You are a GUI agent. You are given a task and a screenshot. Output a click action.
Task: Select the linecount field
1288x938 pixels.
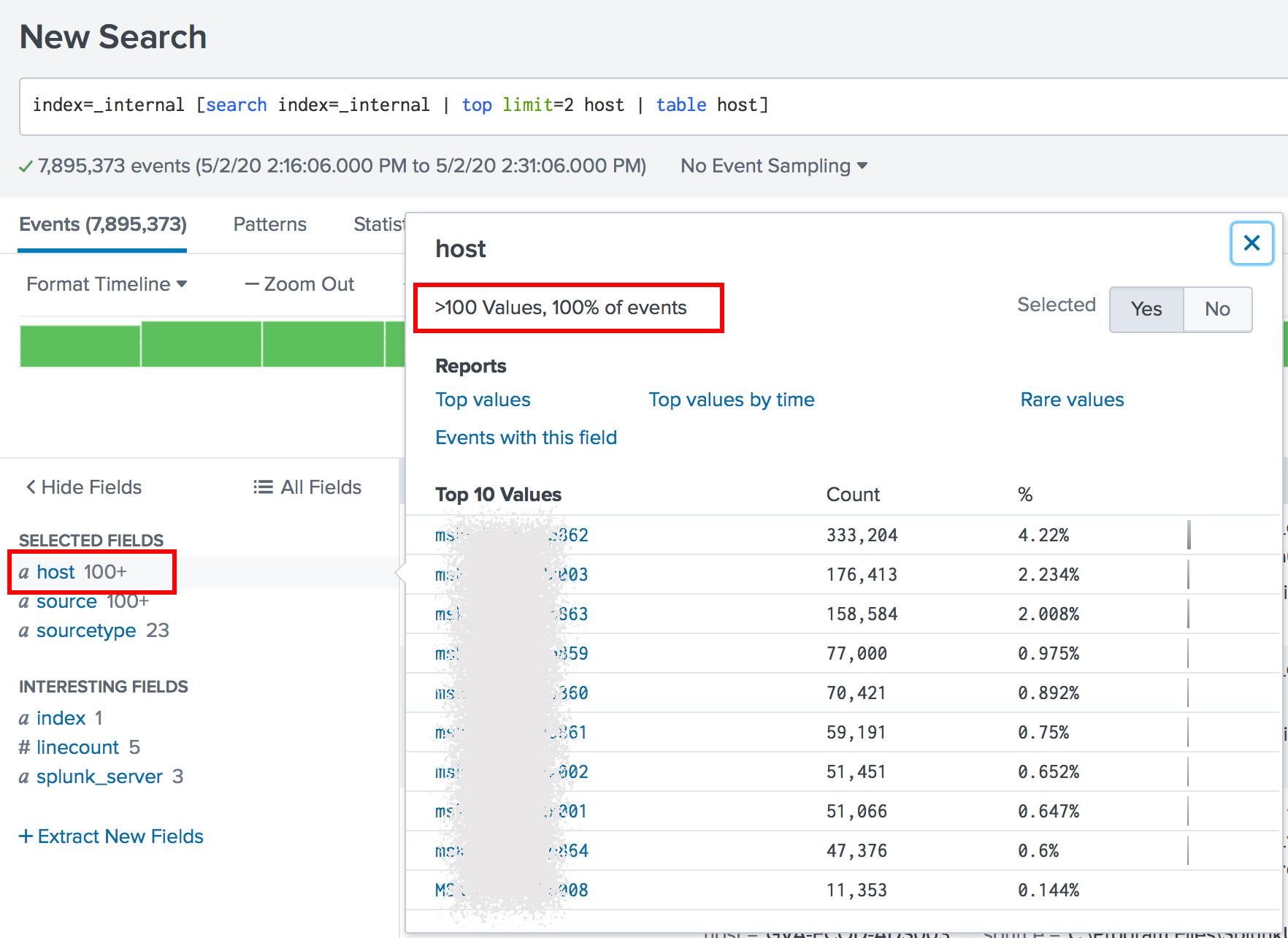point(79,747)
